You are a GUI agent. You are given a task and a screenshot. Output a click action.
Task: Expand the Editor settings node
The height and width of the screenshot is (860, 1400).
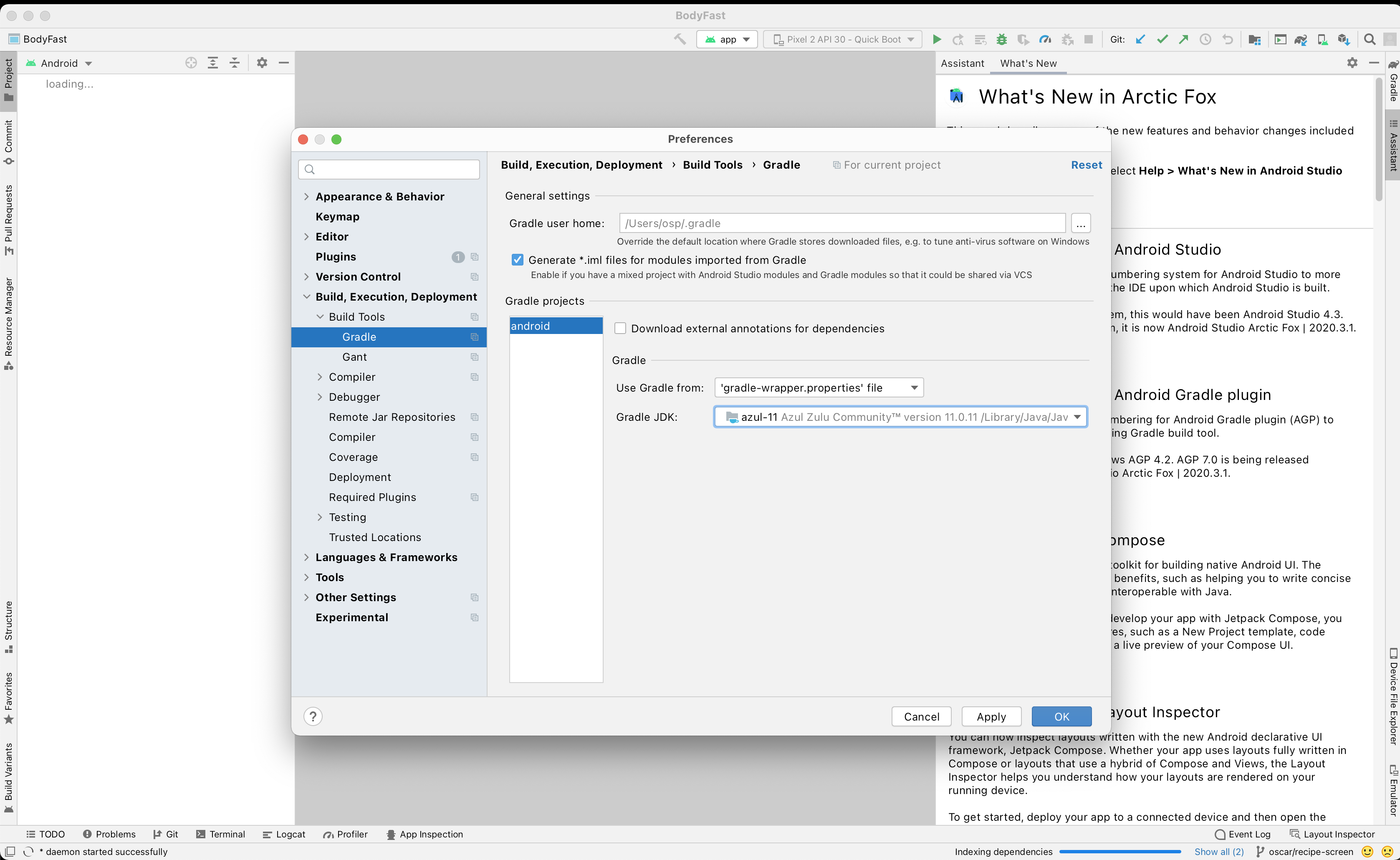coord(306,236)
